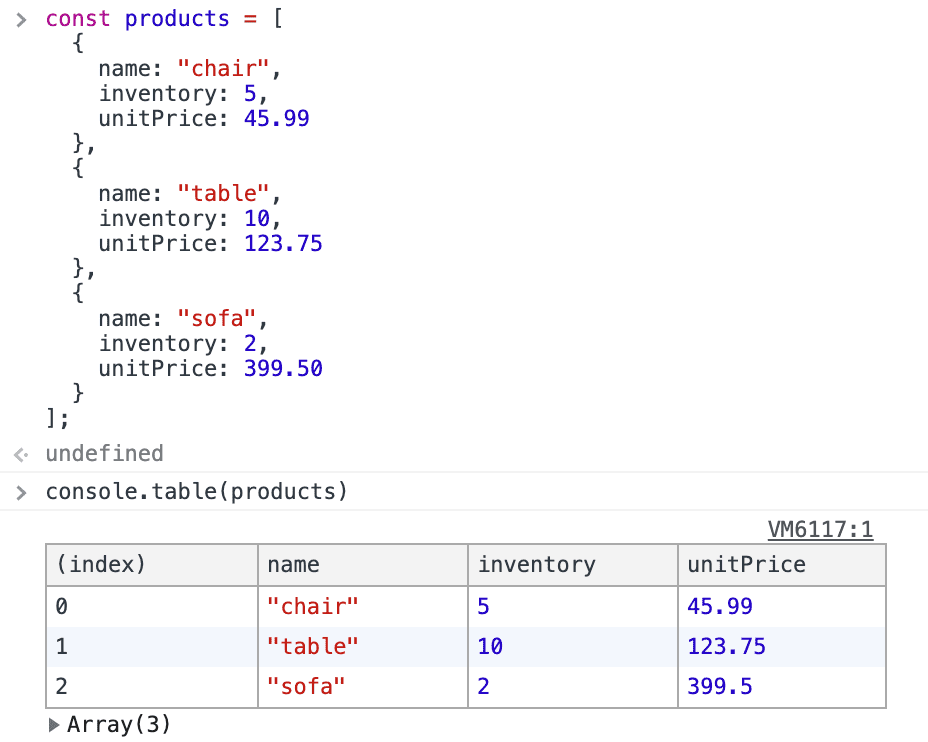This screenshot has width=928, height=742.
Task: Click the inventory value 10 in the table
Action: point(490,647)
